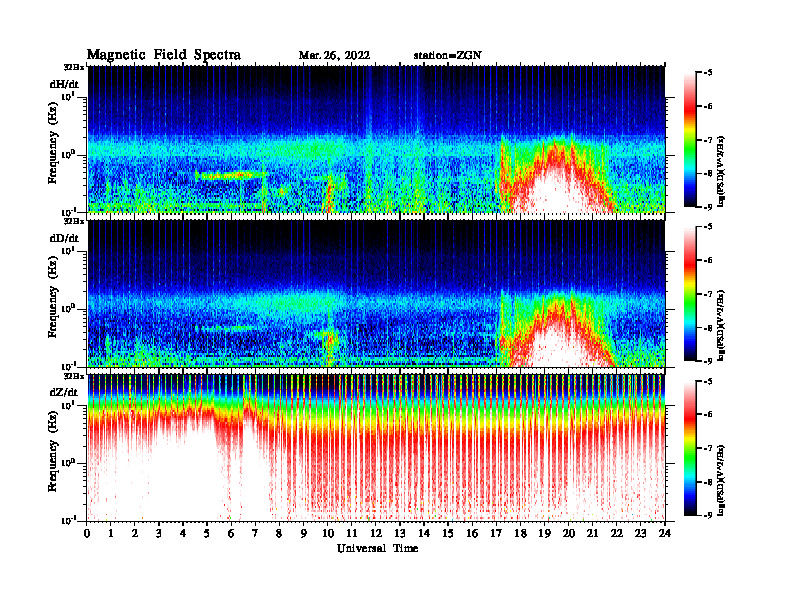The image size is (792, 612).
Task: Click hour "20" on the time axis
Action: coord(568,533)
